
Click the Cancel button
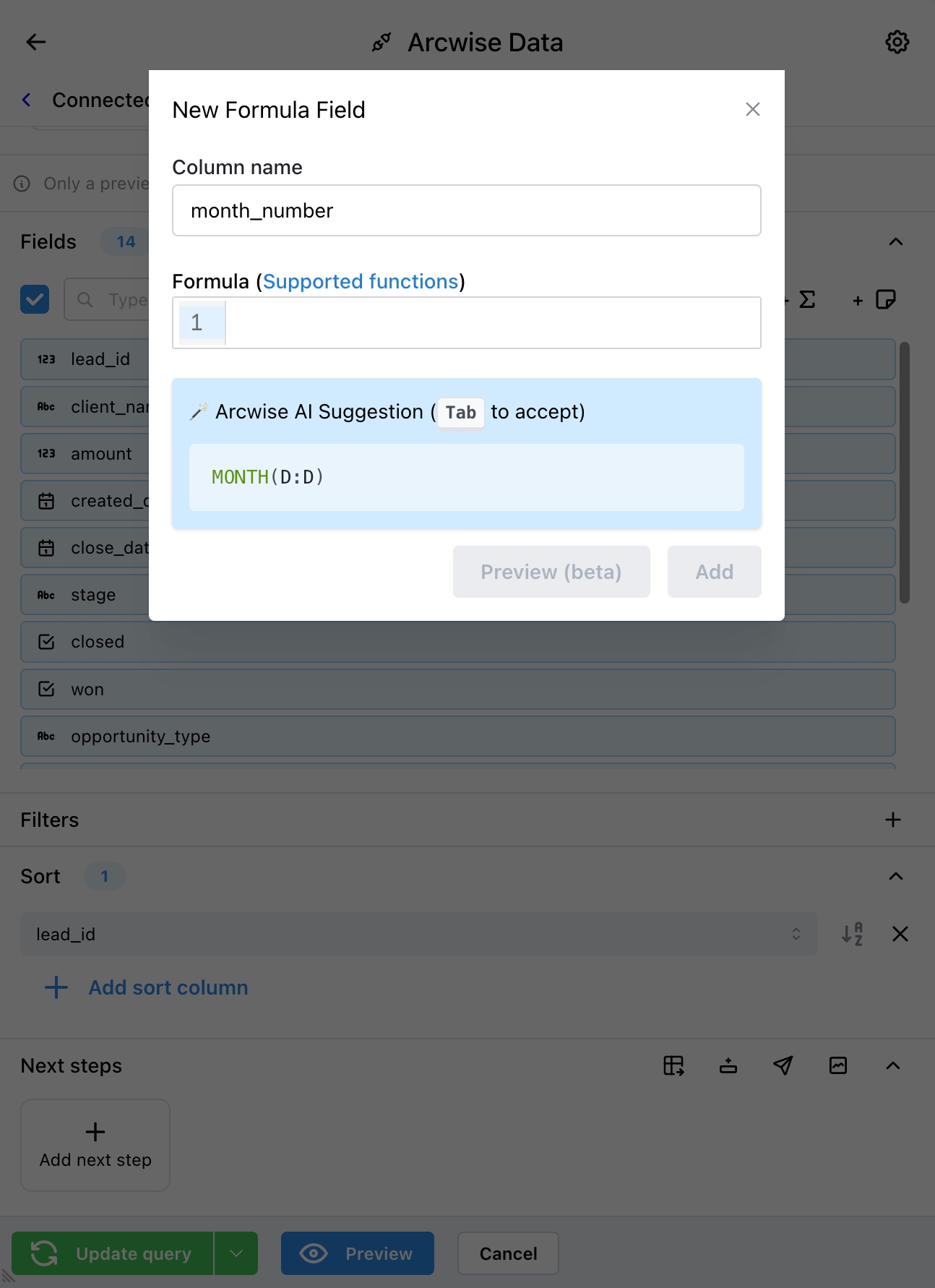click(508, 1253)
